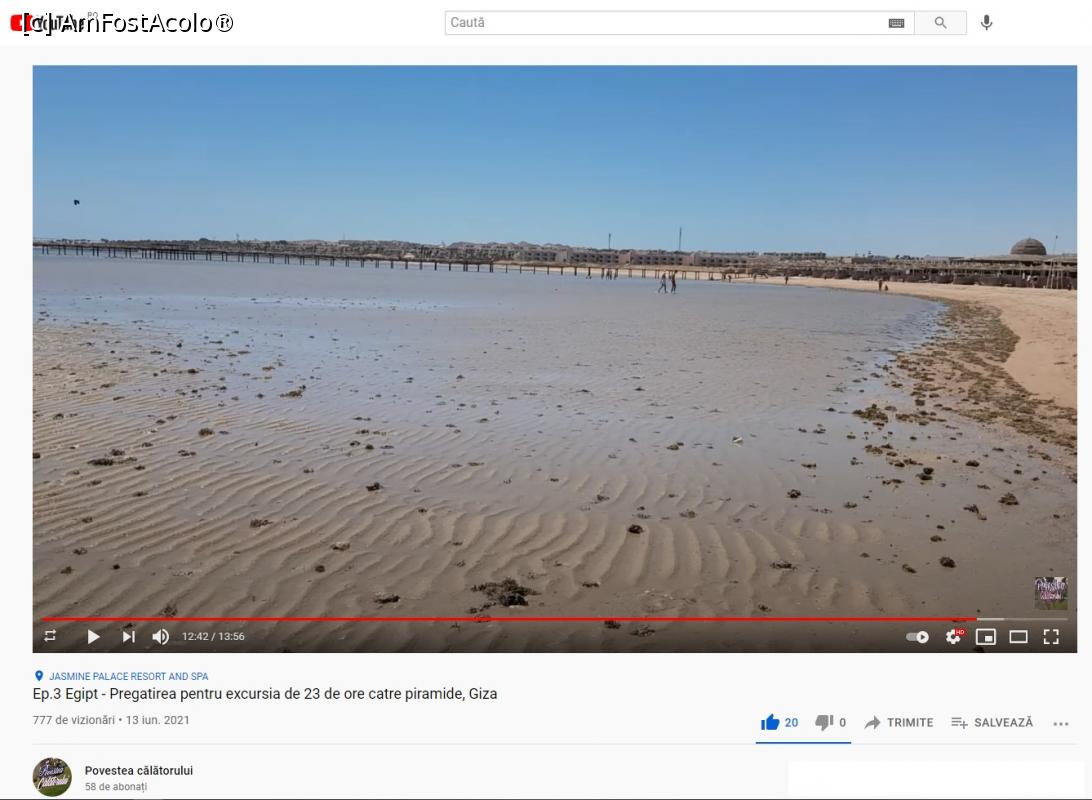
Task: Mute the video volume
Action: tap(160, 636)
